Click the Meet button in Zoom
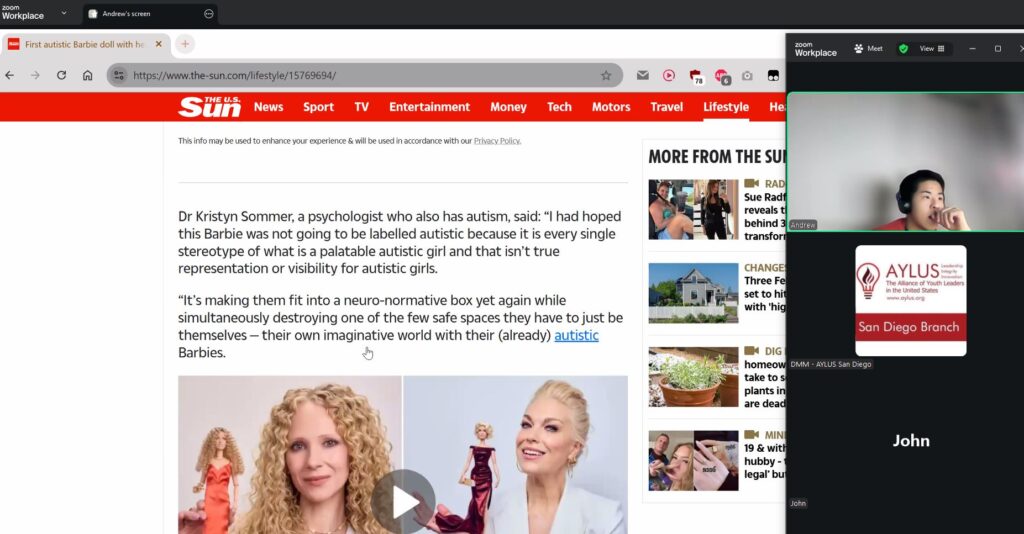The width and height of the screenshot is (1024, 534). (868, 48)
